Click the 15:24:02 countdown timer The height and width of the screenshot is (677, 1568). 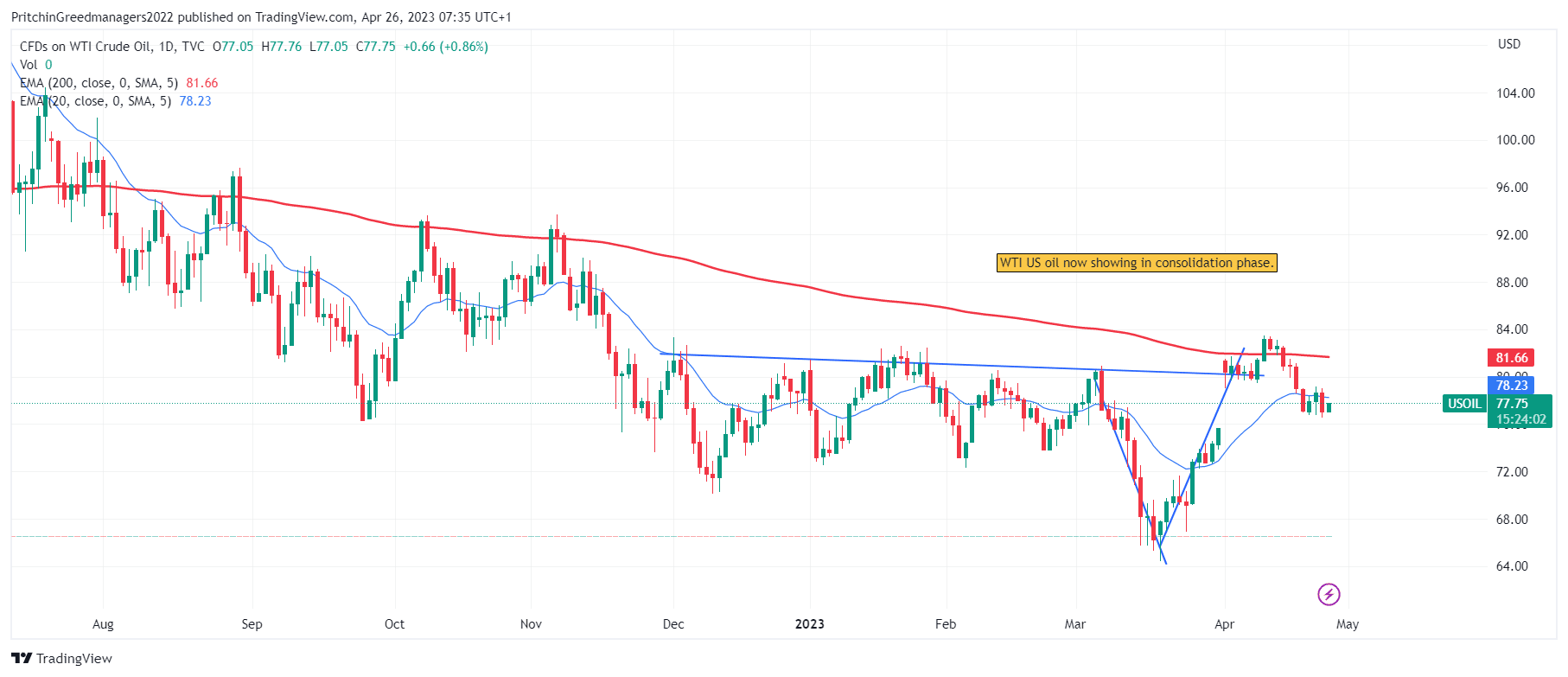[x=1520, y=419]
